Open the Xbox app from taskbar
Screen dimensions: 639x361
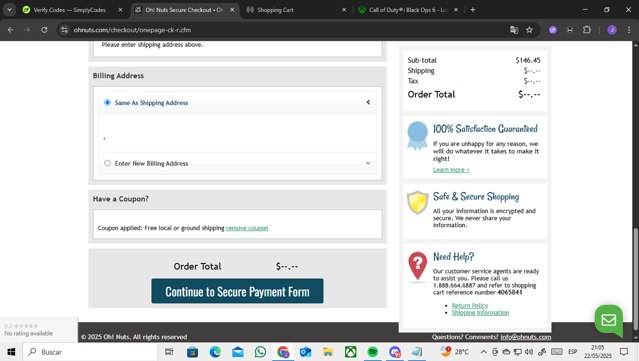[x=350, y=352]
